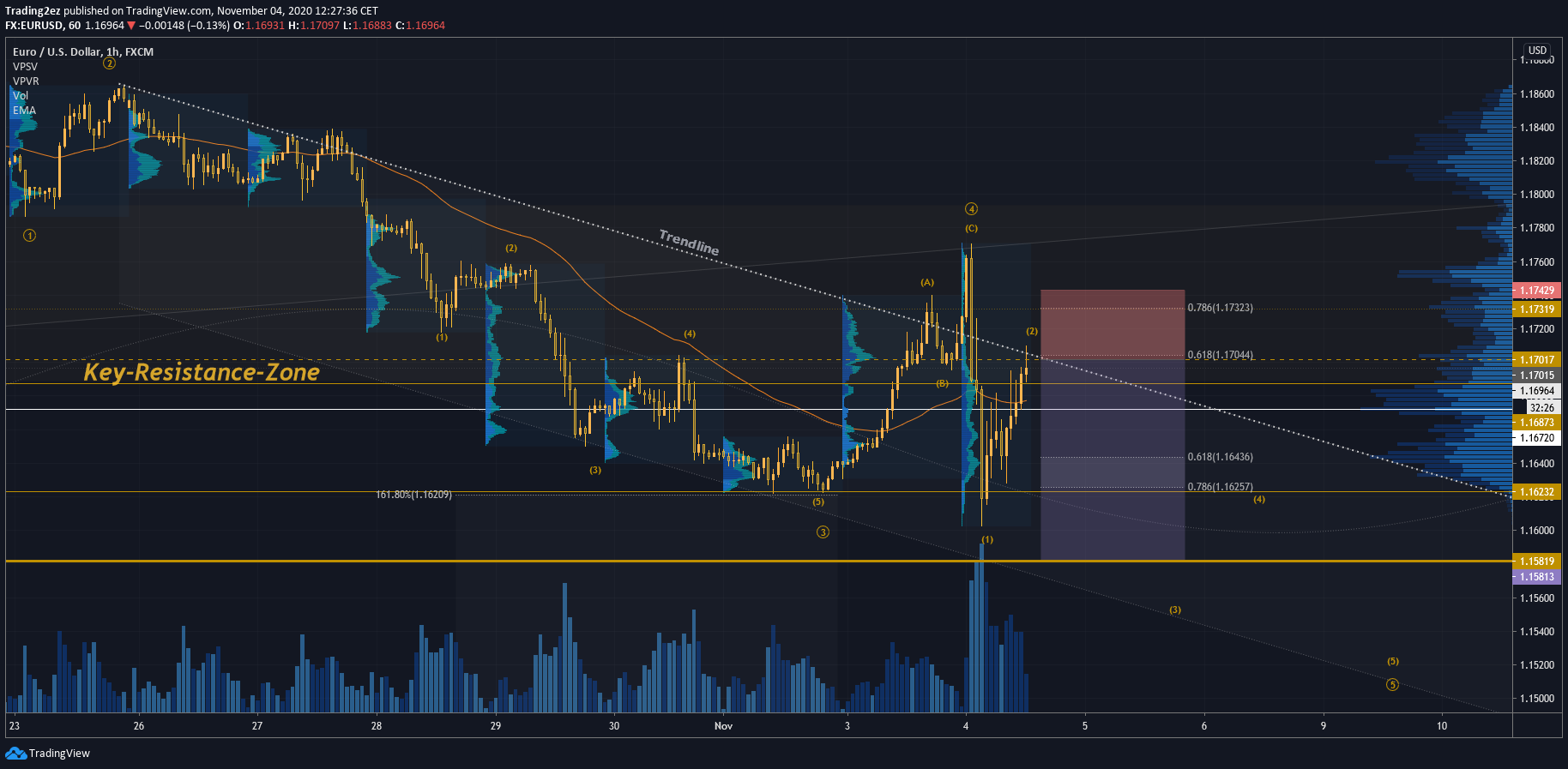
Task: Select the 0.786(1.17323) Fibonacci level label
Action: tap(1220, 308)
